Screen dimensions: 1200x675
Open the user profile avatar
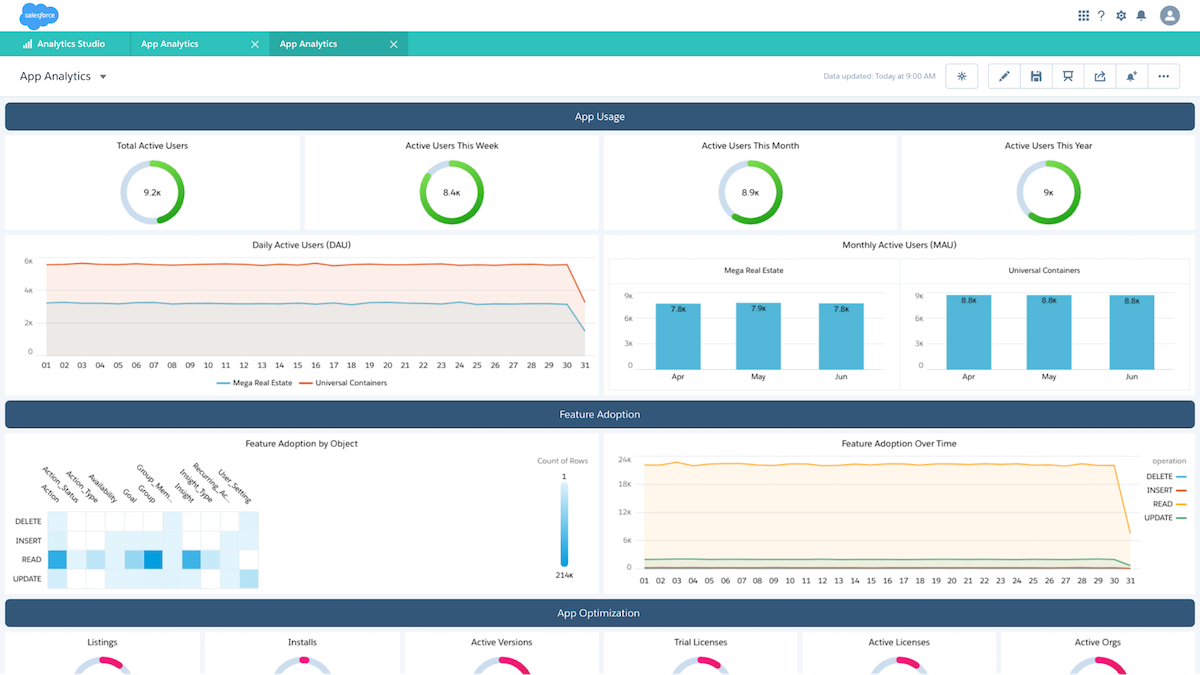1170,15
